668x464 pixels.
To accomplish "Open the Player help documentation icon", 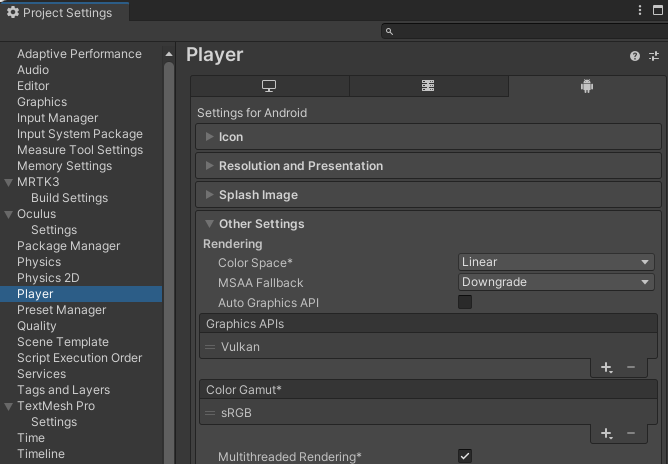I will tap(634, 56).
